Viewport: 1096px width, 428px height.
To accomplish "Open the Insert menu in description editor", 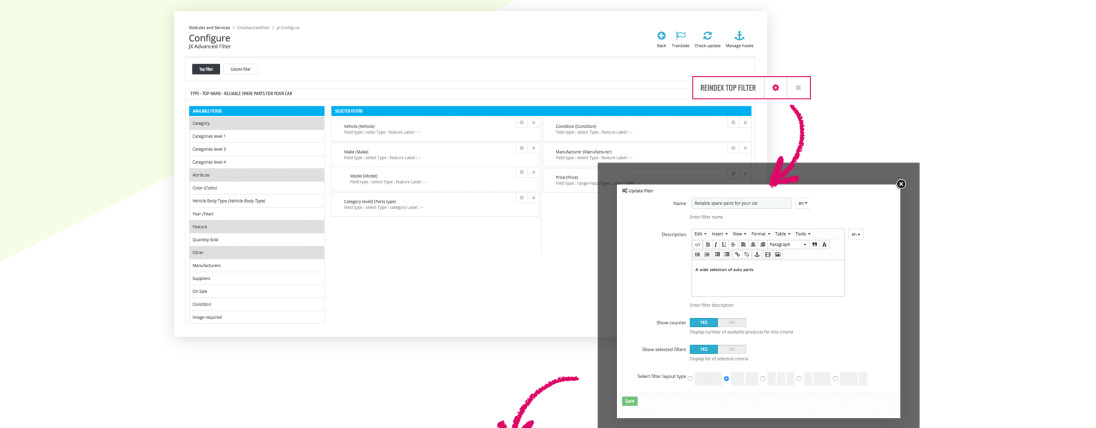I will [x=719, y=233].
